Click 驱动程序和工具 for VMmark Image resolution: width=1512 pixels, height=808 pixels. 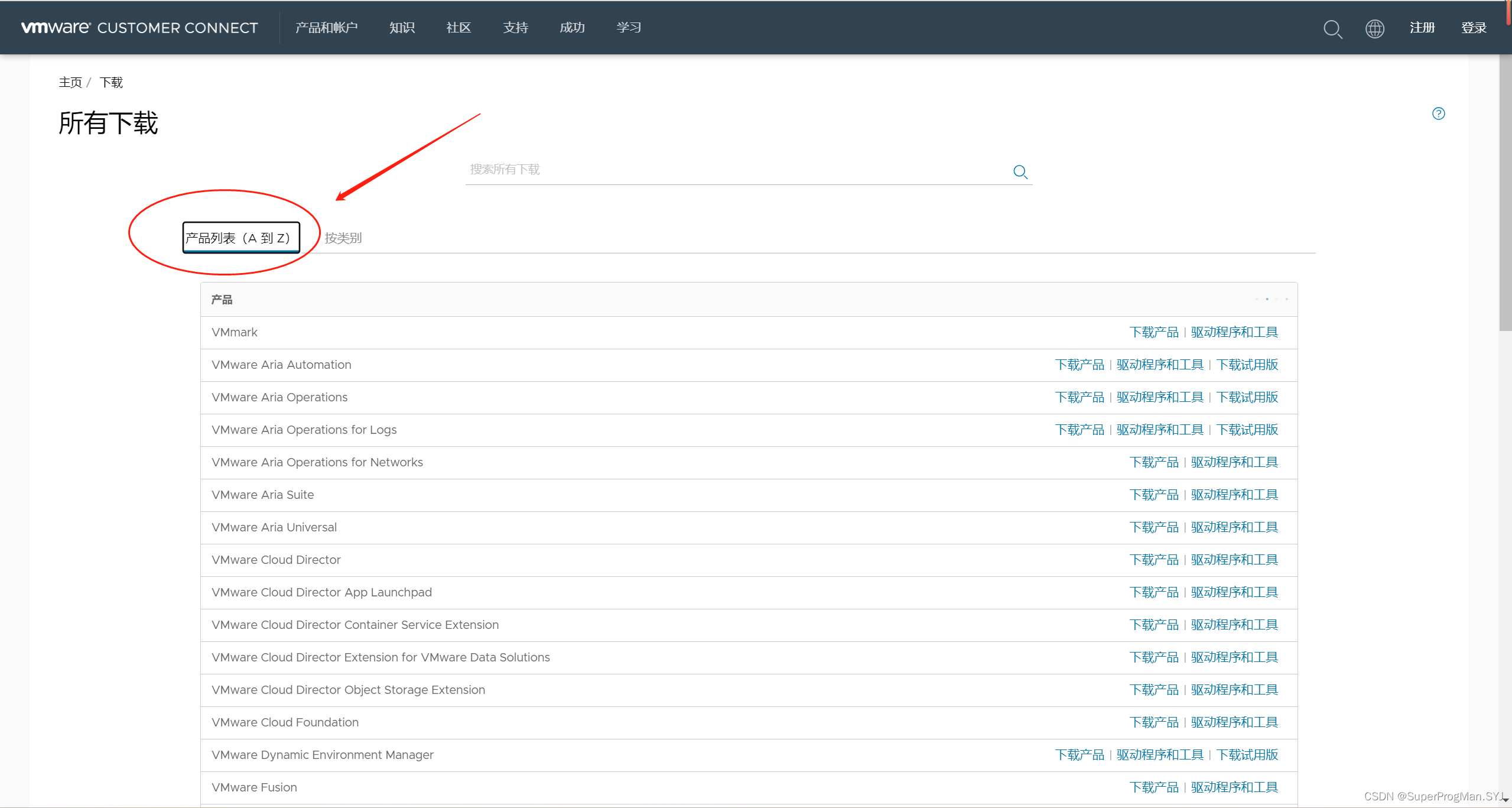[1234, 332]
